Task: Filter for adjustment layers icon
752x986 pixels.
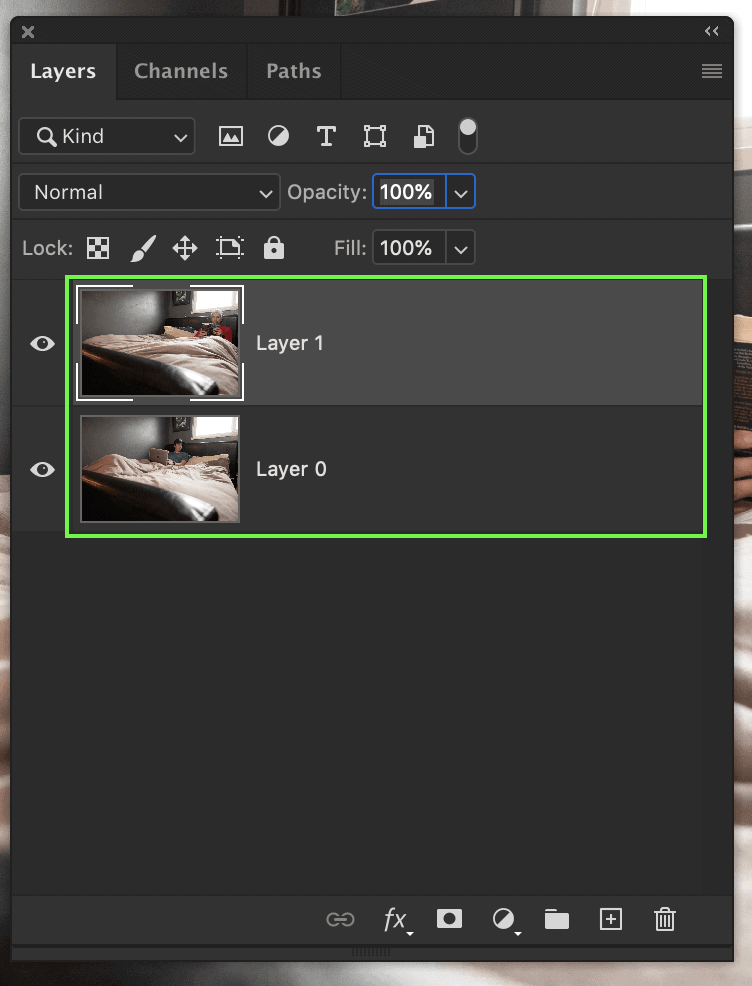Action: point(279,136)
